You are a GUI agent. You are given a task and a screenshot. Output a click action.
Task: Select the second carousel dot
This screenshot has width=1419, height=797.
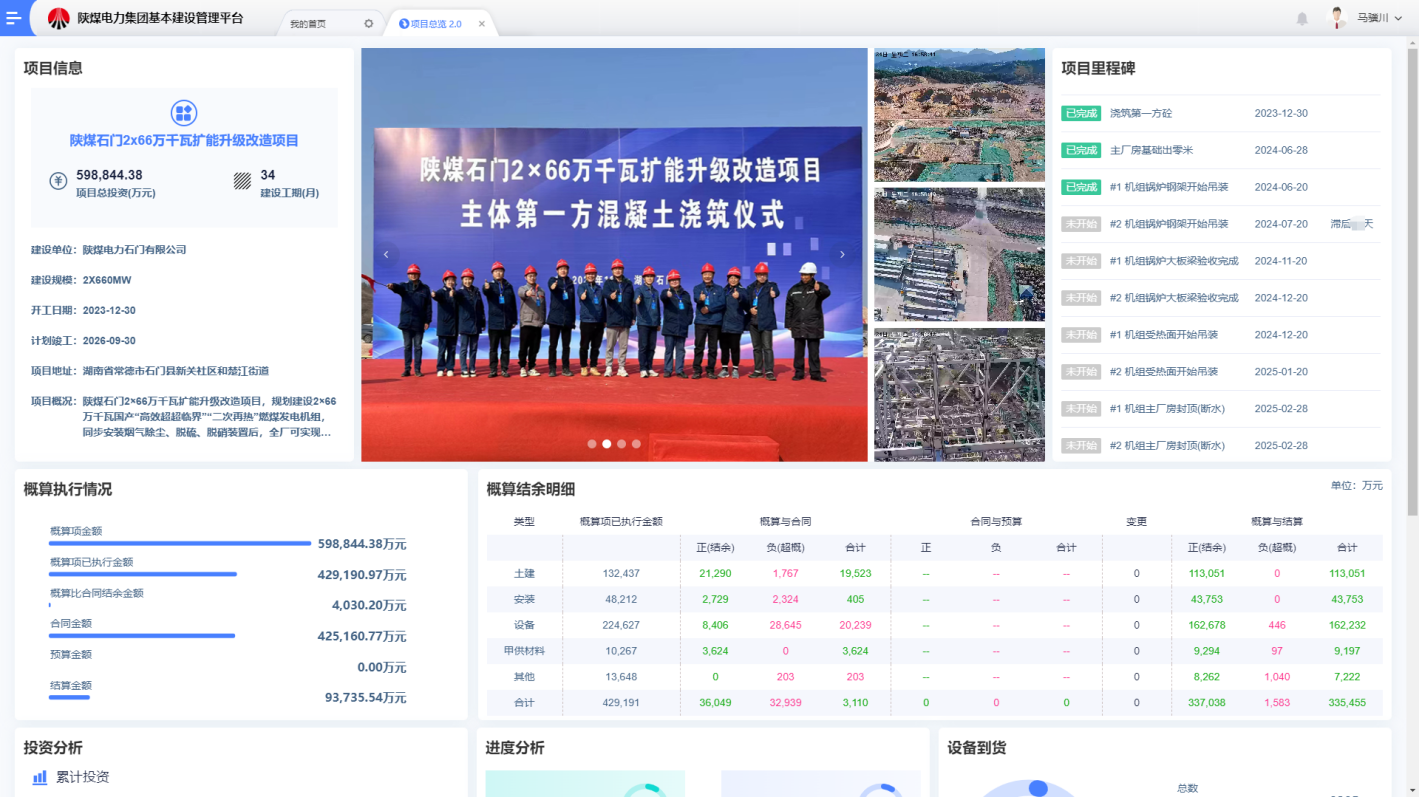607,443
